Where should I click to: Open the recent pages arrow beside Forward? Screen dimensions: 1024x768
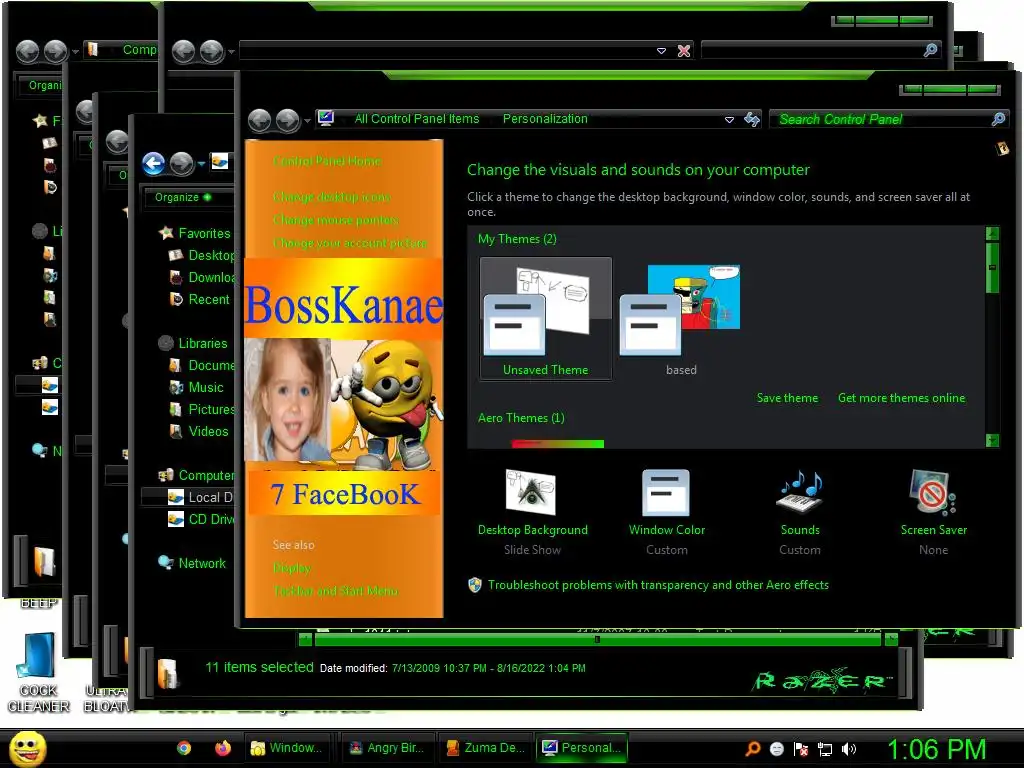pyautogui.click(x=306, y=121)
